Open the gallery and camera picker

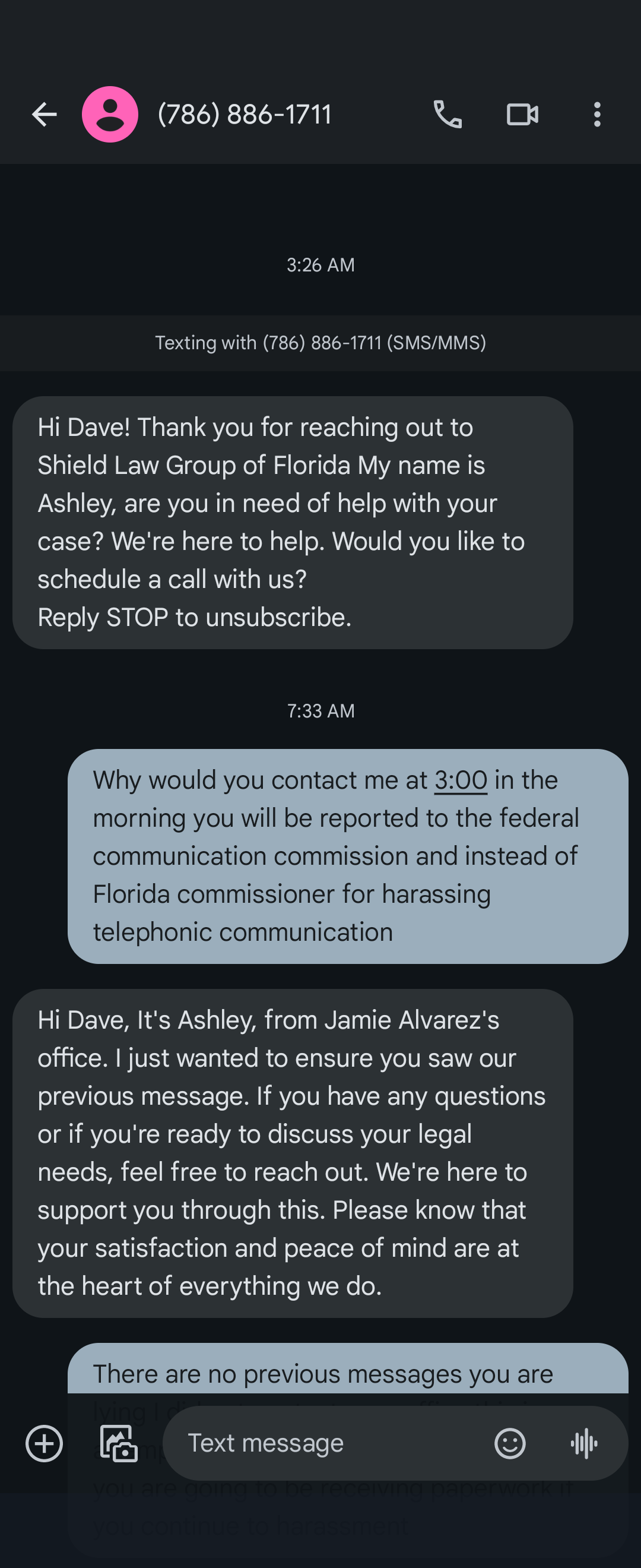coord(118,1443)
